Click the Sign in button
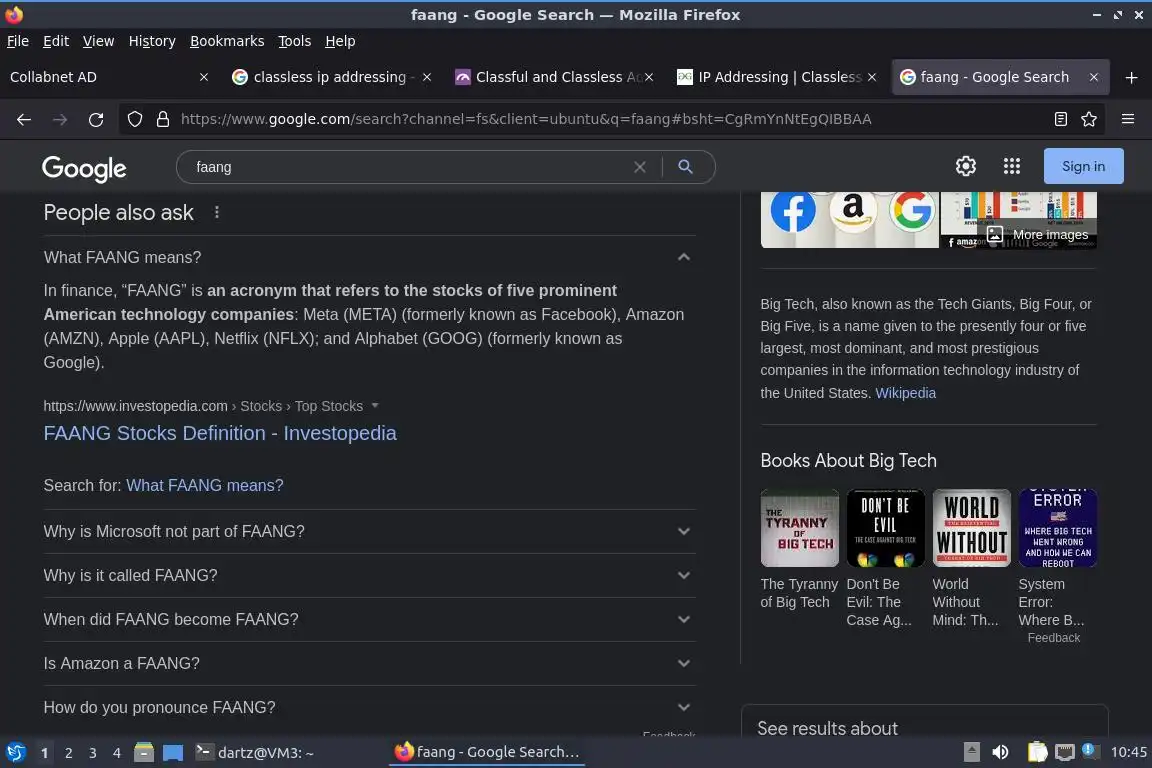The width and height of the screenshot is (1152, 768). pos(1083,166)
